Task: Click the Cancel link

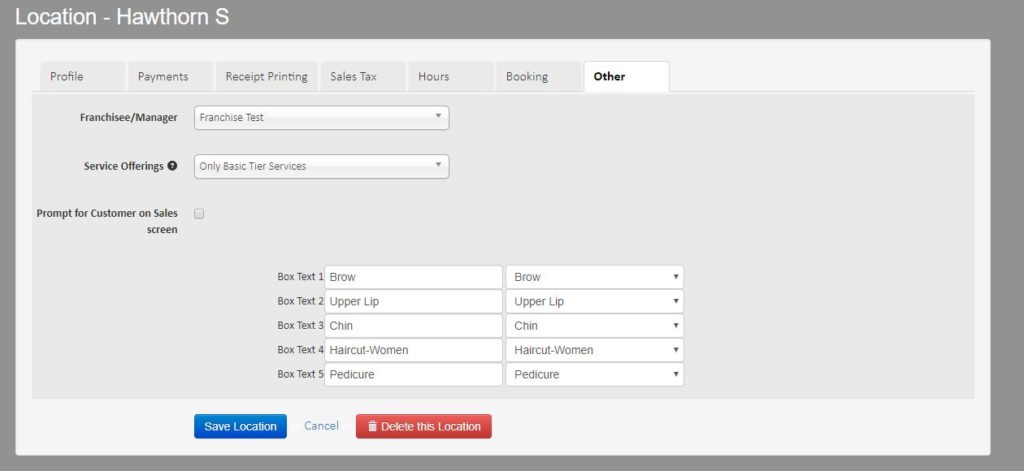Action: click(321, 426)
